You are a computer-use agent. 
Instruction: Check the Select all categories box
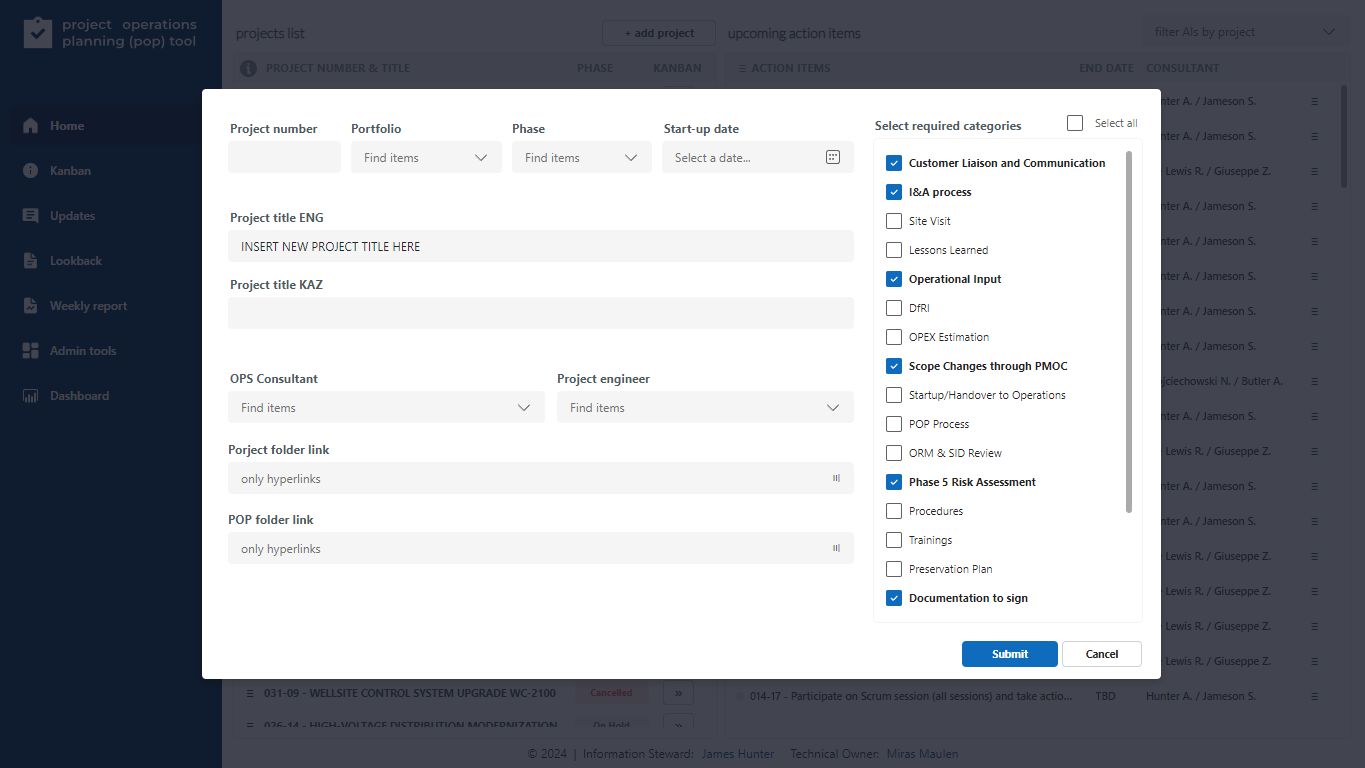[1074, 122]
